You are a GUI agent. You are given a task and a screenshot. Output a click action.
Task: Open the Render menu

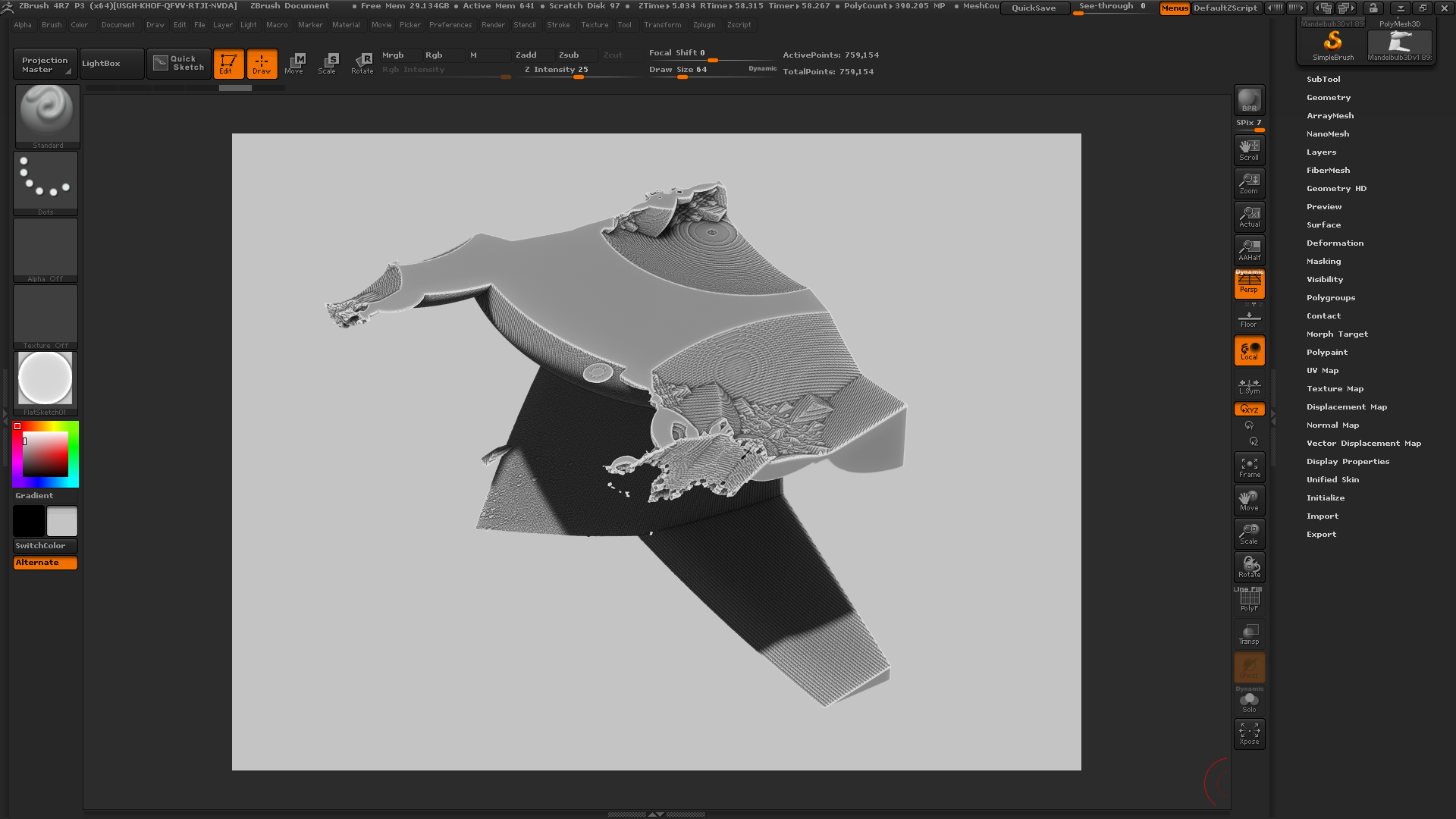tap(493, 25)
